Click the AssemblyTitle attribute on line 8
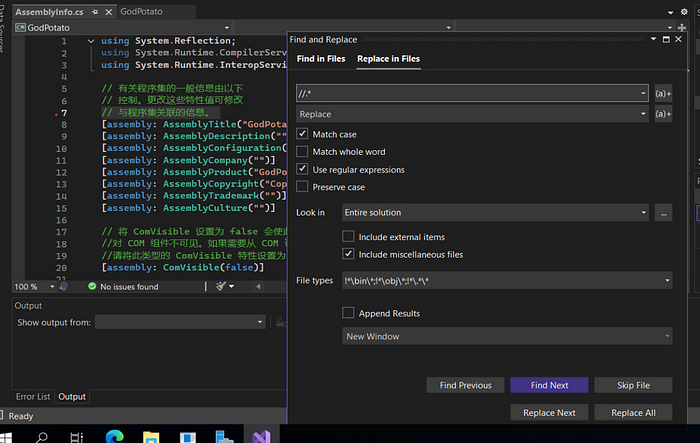This screenshot has height=443, width=700. coord(200,124)
